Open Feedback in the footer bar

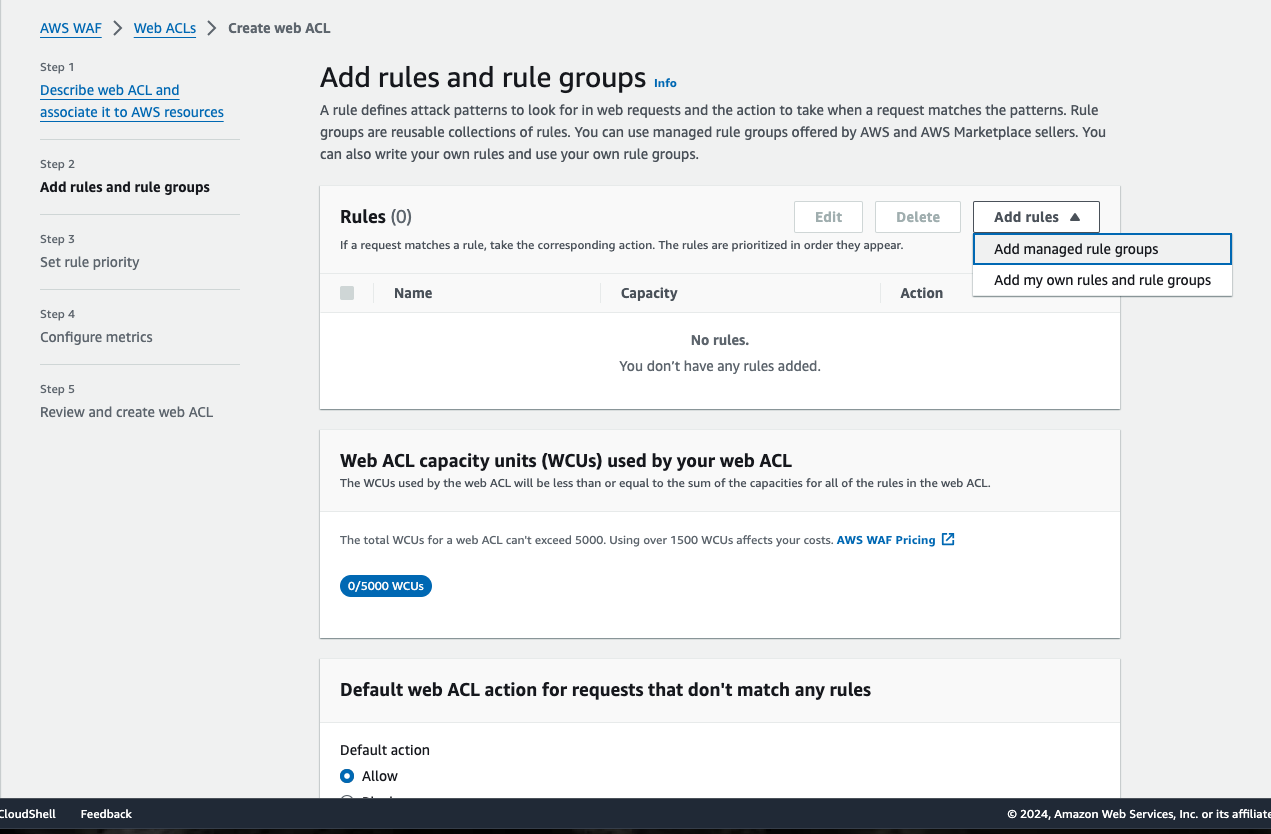pyautogui.click(x=106, y=814)
